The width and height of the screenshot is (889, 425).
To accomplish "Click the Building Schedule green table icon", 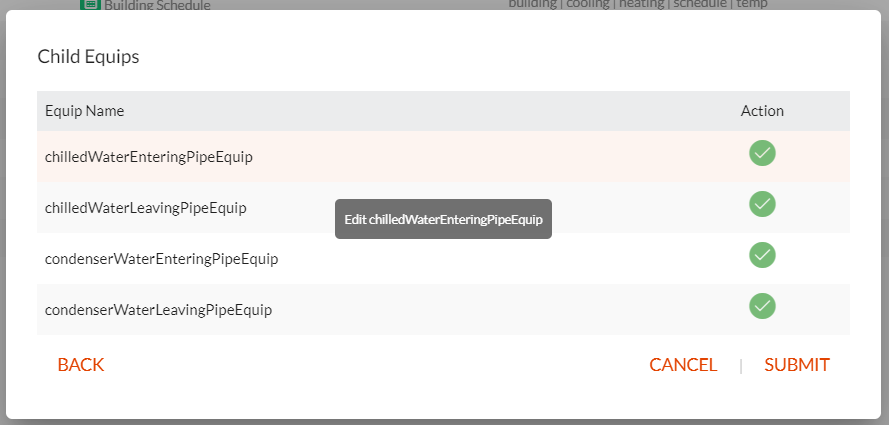I will point(90,5).
